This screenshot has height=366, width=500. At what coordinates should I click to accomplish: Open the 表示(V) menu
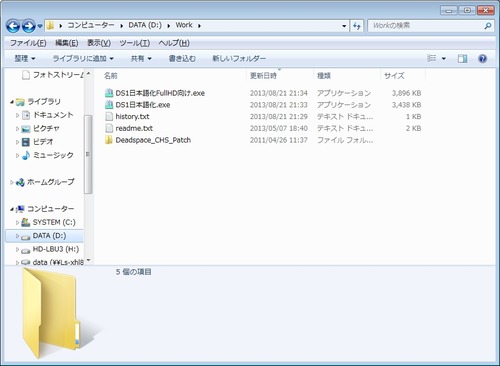click(x=99, y=43)
